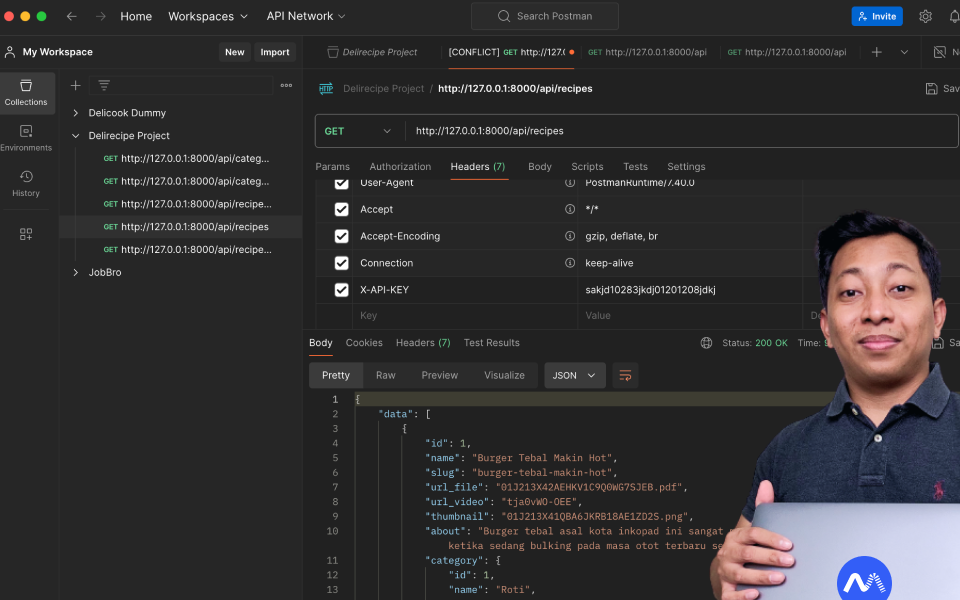Open the GET method dropdown
This screenshot has width=960, height=600.
(x=358, y=130)
